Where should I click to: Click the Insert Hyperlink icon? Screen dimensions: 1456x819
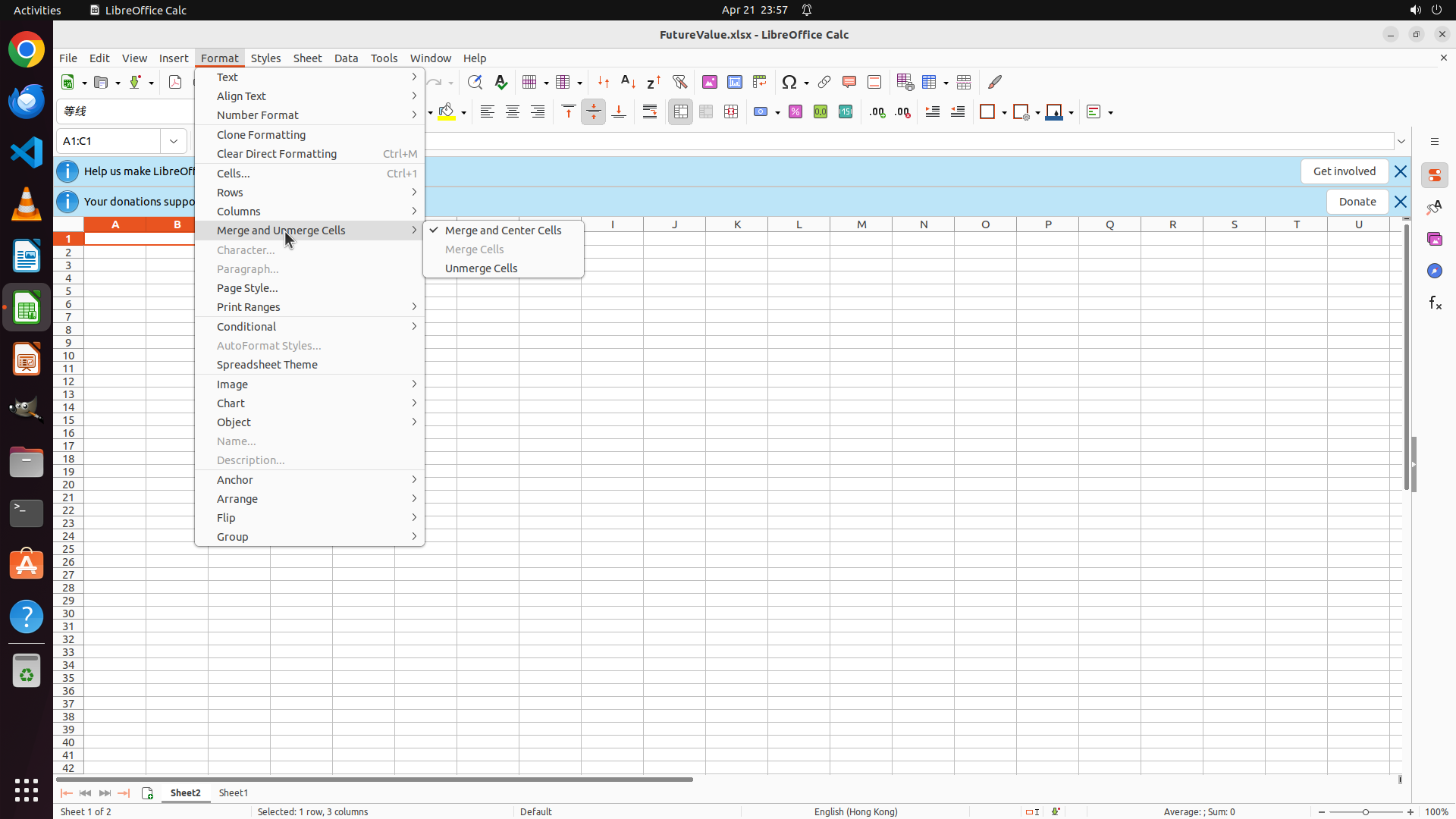pos(824,82)
